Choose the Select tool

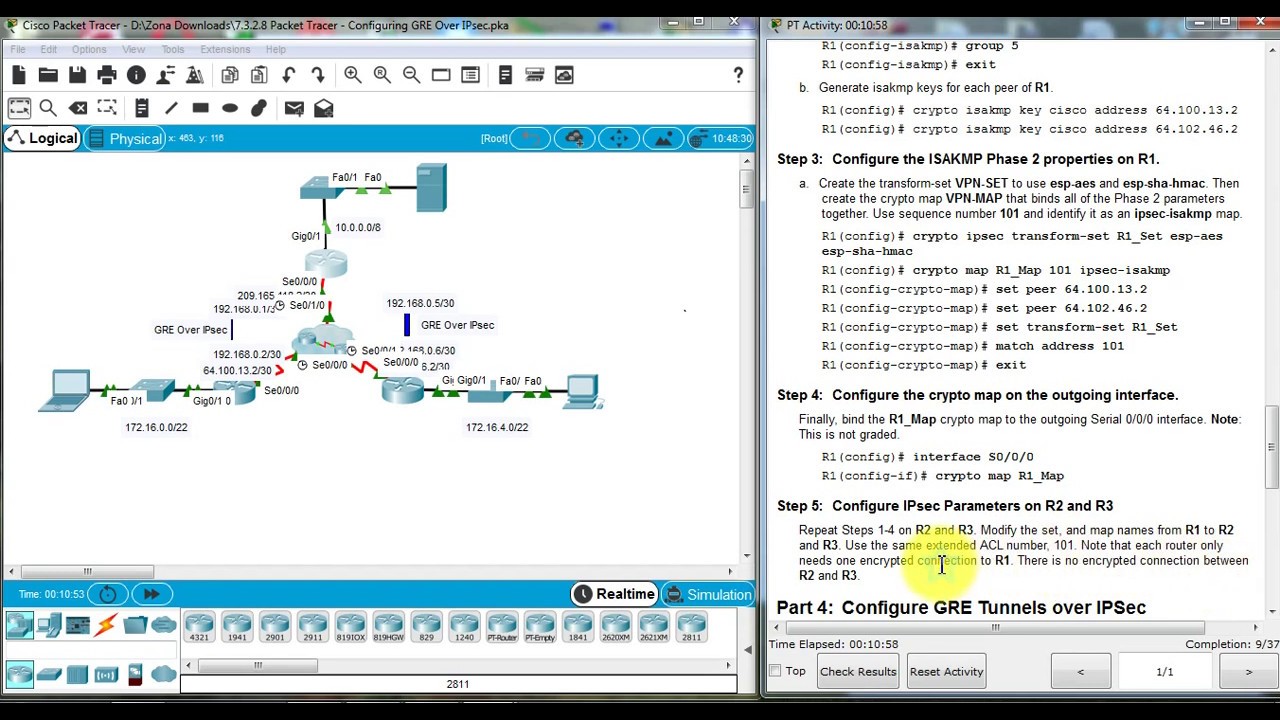click(19, 108)
